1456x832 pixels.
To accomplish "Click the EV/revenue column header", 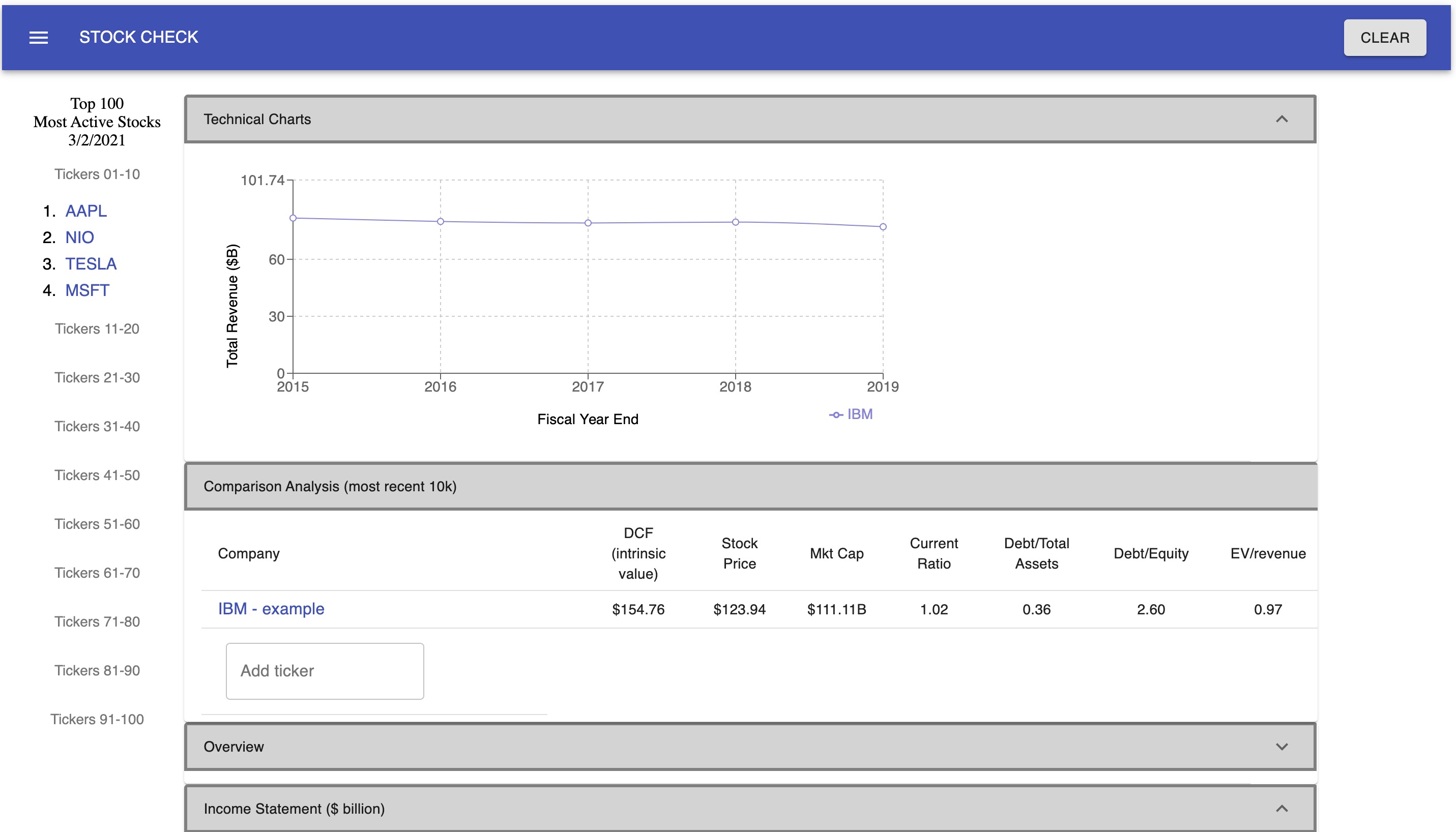I will 1267,553.
